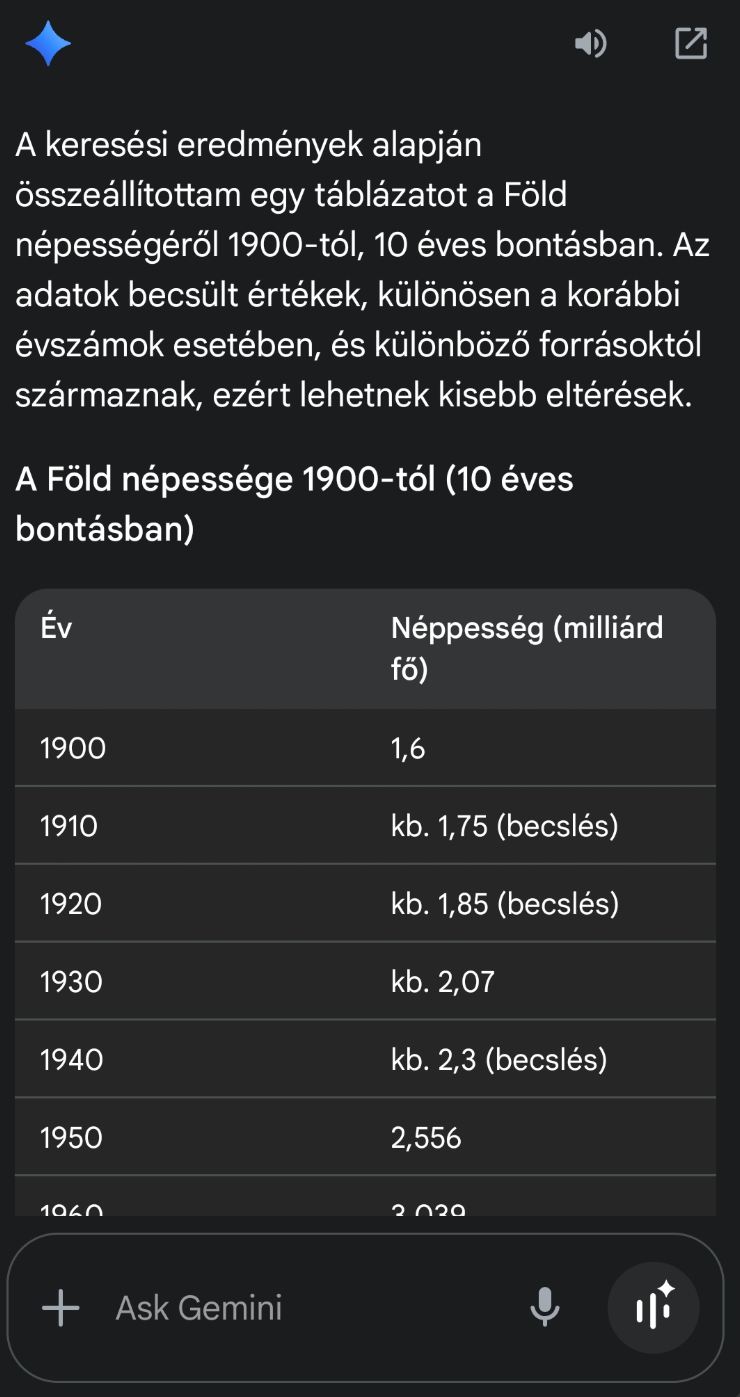Viewport: 740px width, 1397px height.
Task: Click the 1910 table row year
Action: (x=69, y=826)
